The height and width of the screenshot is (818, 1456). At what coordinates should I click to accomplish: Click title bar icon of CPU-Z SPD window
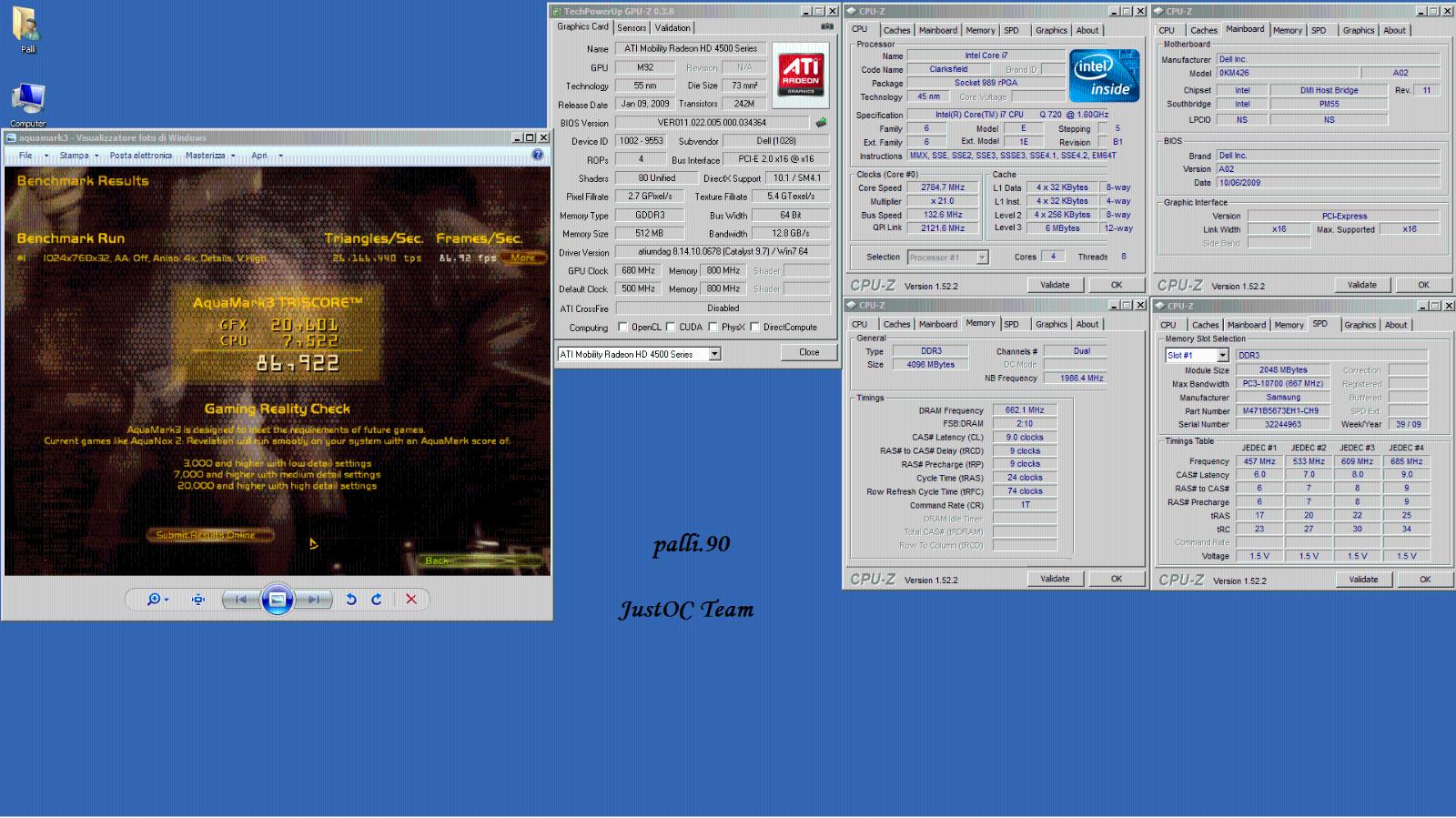pyautogui.click(x=1159, y=307)
